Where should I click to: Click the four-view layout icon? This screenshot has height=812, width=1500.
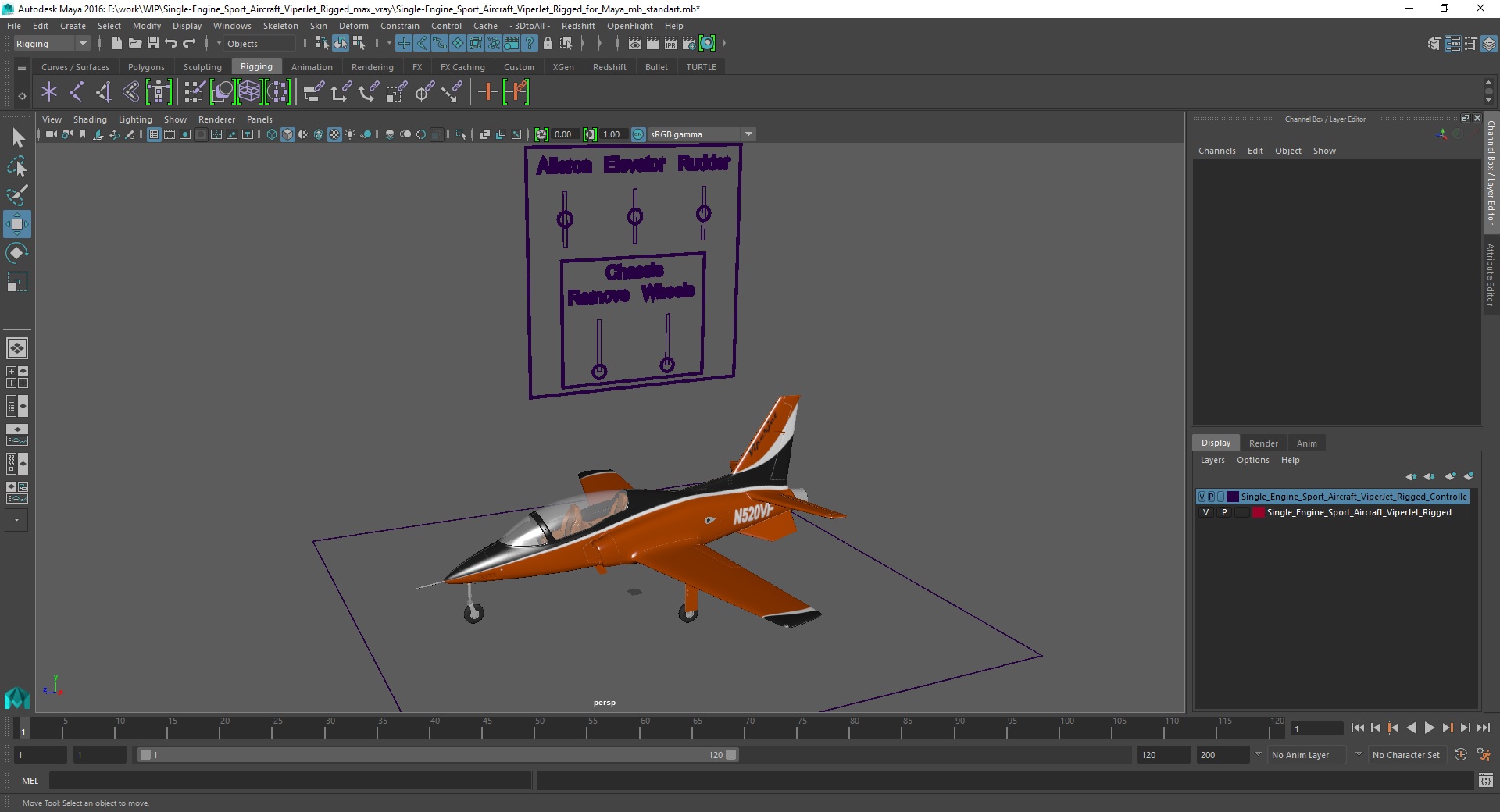click(x=17, y=377)
